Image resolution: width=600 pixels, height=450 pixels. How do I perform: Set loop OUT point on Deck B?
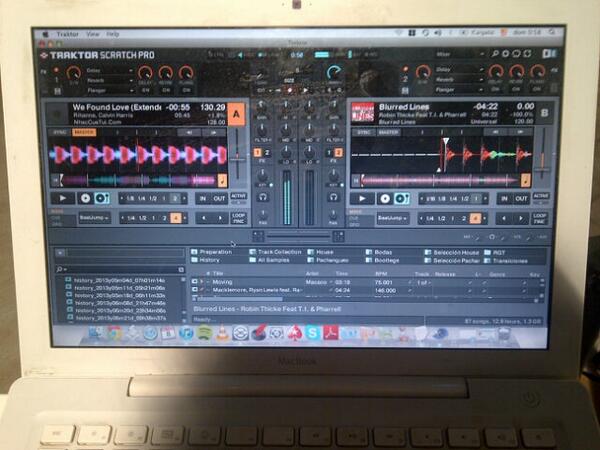coord(521,198)
